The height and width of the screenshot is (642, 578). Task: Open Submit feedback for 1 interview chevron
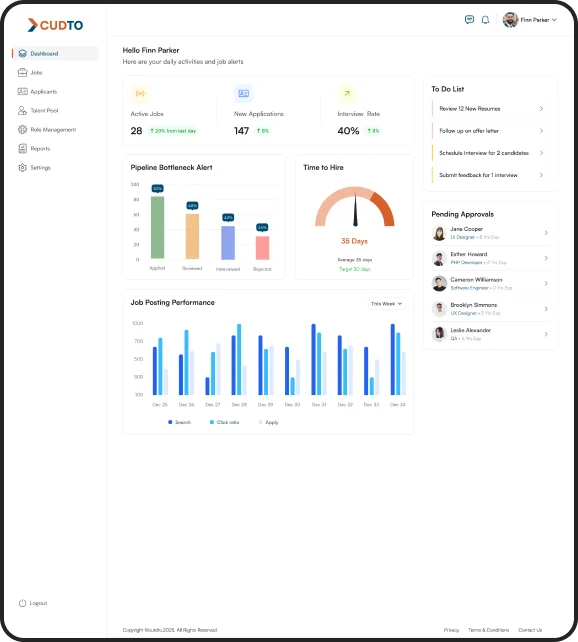541,175
